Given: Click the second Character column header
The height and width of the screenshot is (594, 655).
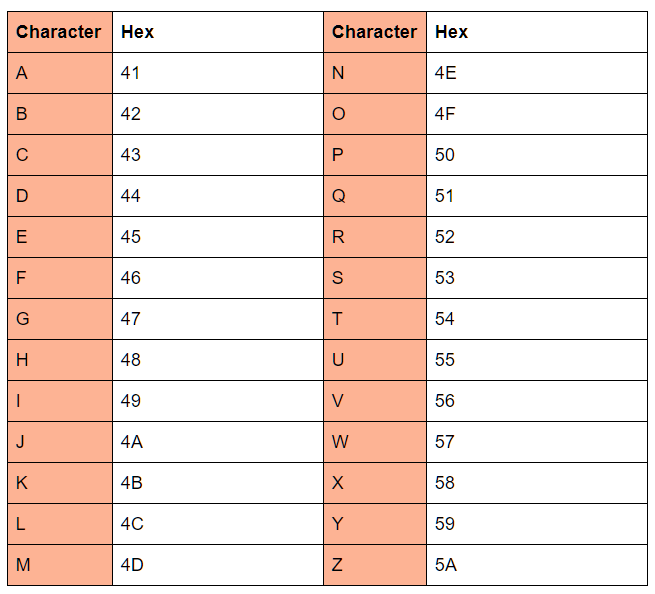Looking at the screenshot, I should coord(374,32).
